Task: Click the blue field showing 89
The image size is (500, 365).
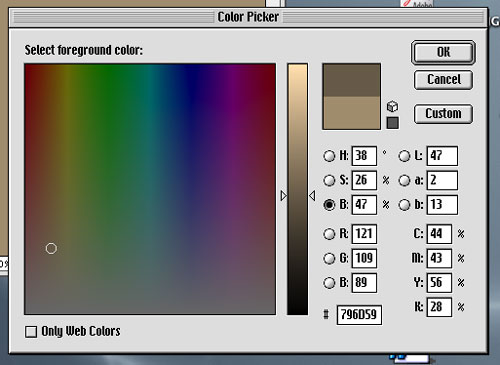Action: click(x=364, y=283)
